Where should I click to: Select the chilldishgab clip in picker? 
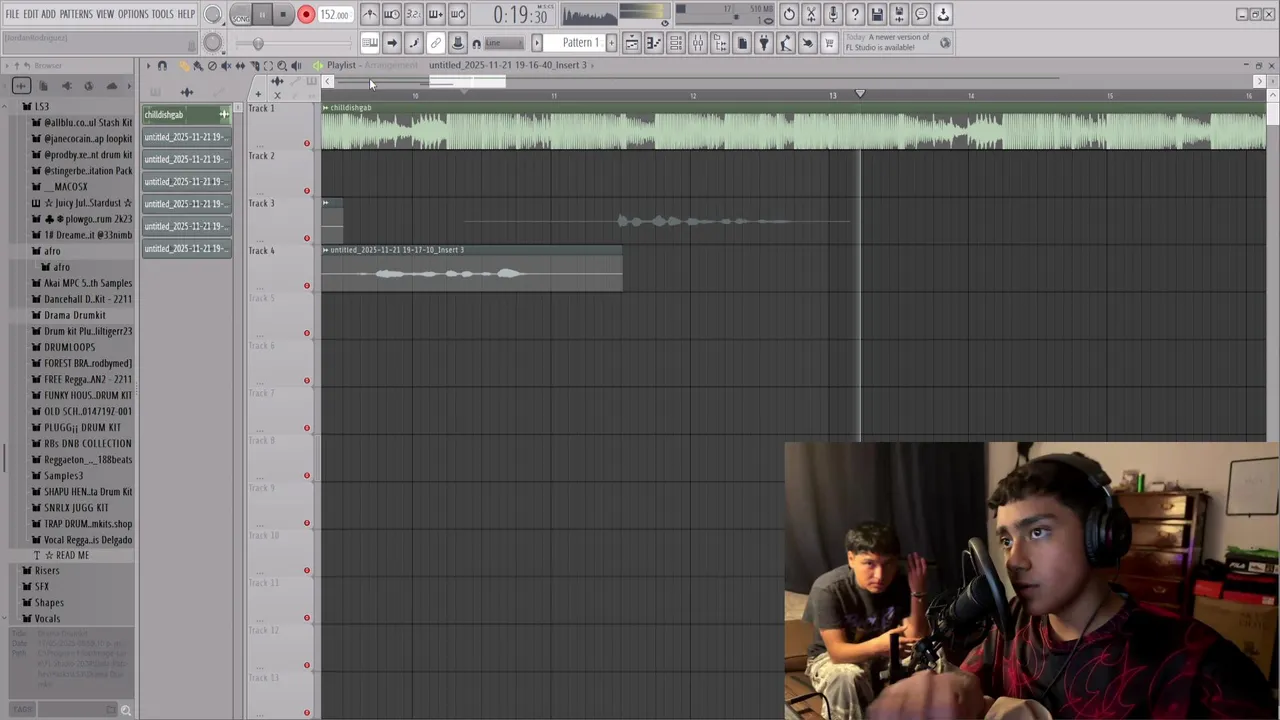pos(186,115)
